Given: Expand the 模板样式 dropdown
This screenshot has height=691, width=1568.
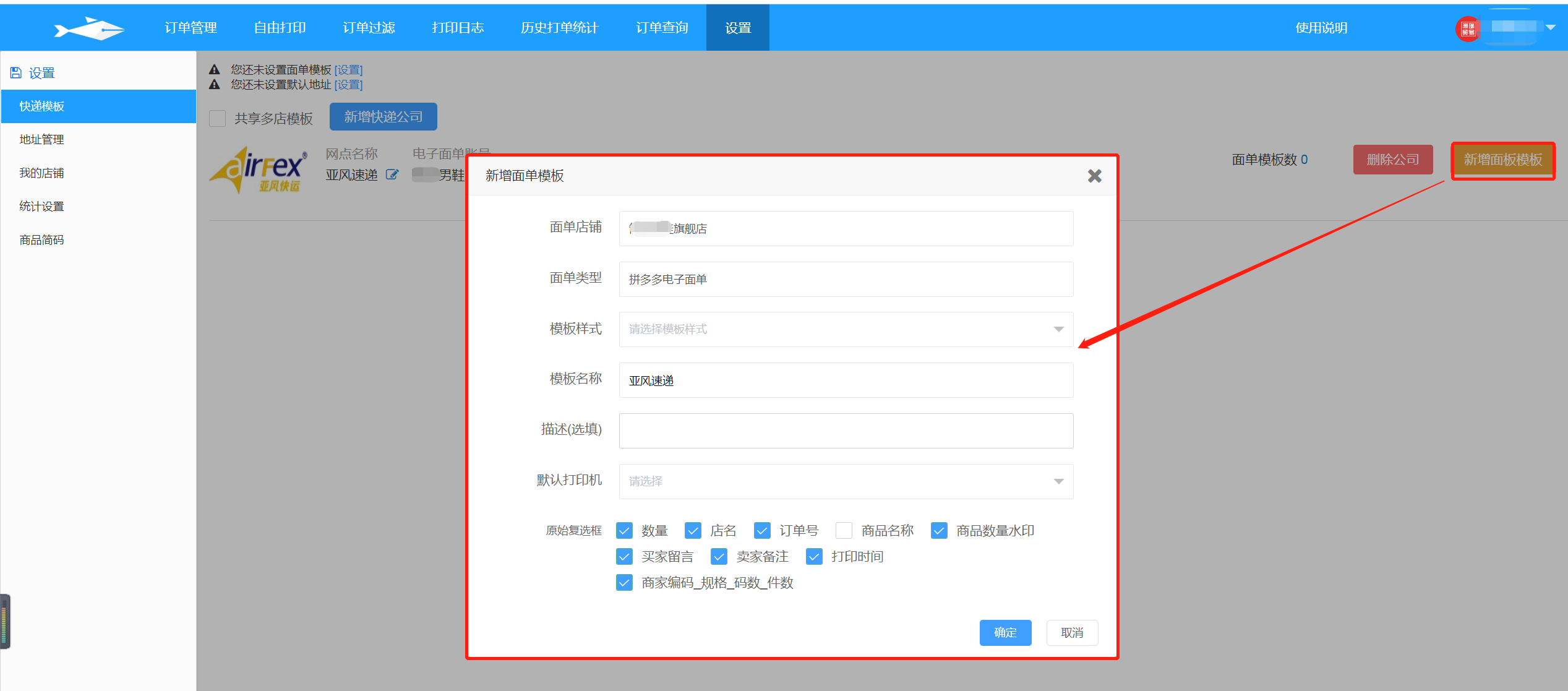Looking at the screenshot, I should pos(846,329).
